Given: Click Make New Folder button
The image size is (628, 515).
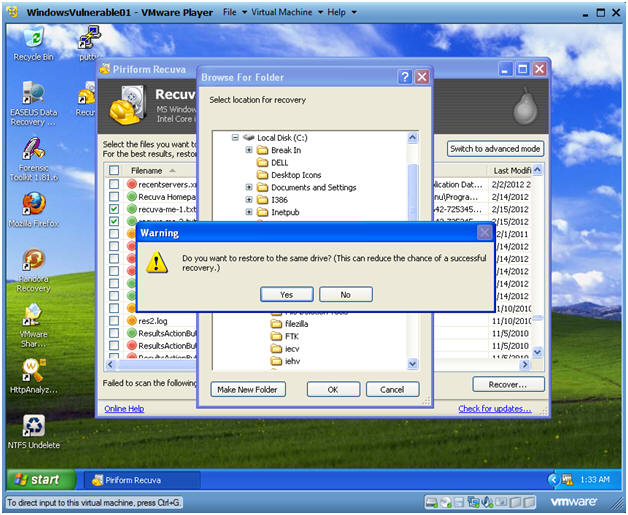Looking at the screenshot, I should [248, 389].
